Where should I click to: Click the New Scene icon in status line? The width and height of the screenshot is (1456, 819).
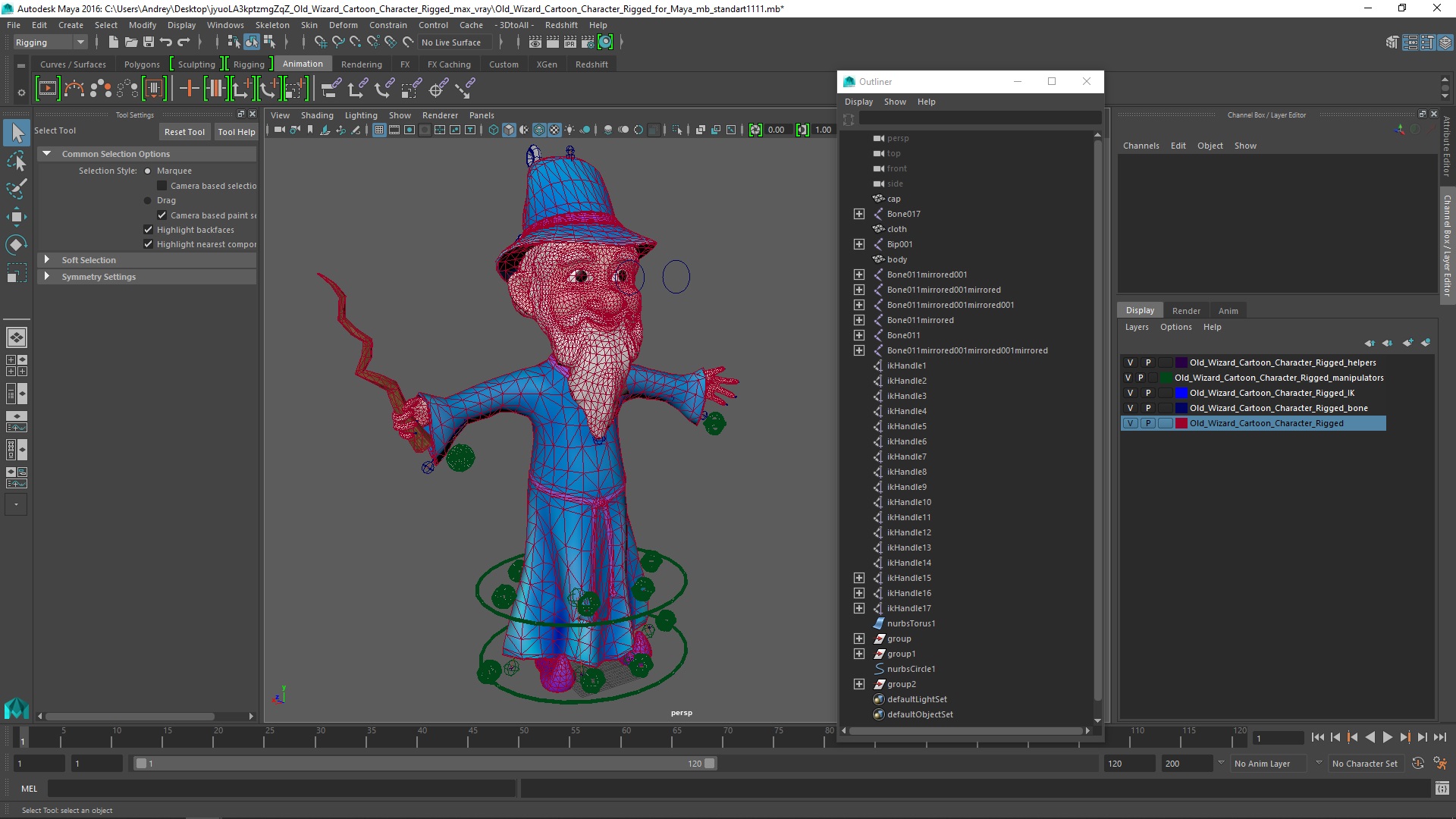(113, 42)
